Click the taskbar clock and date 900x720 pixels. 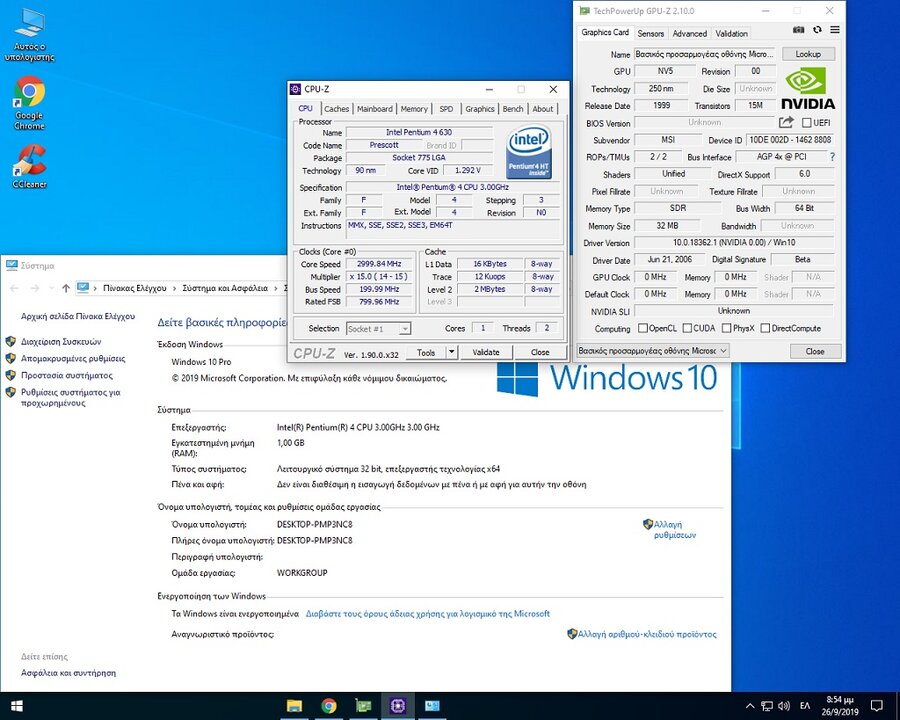pyautogui.click(x=840, y=706)
